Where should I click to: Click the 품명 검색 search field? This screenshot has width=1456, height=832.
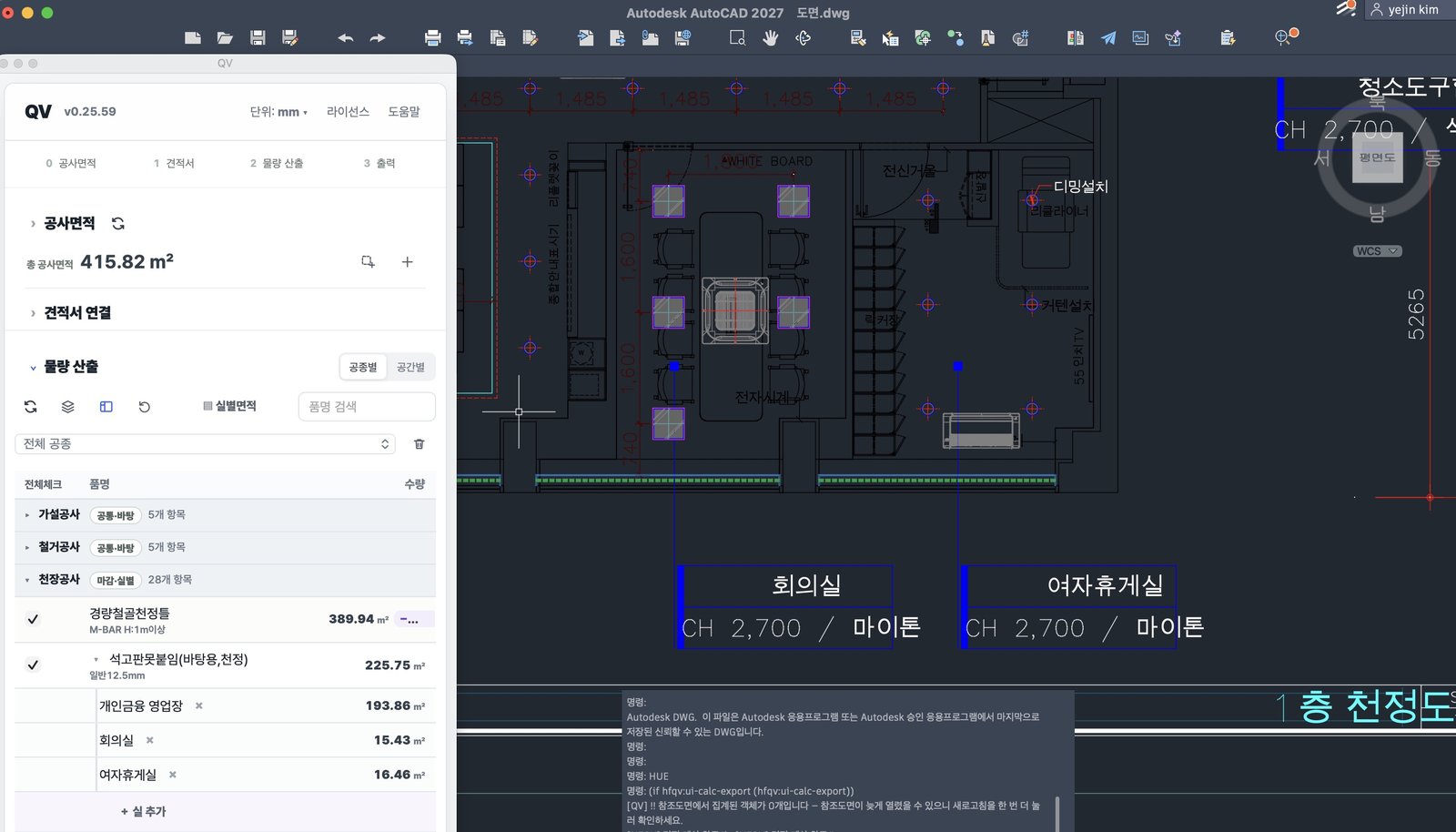(367, 407)
